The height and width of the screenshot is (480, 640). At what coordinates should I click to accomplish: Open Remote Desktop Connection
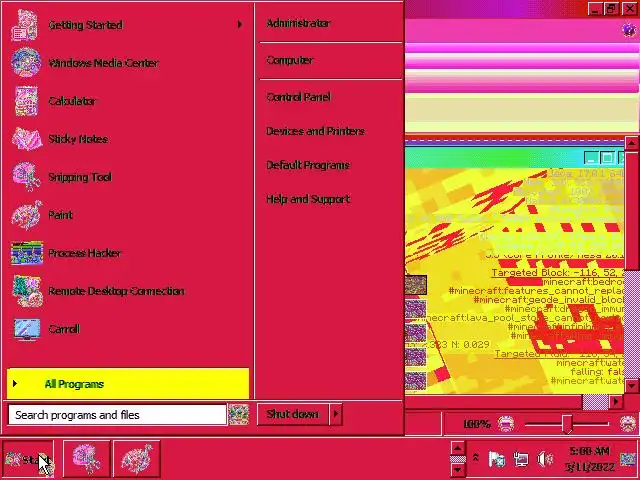point(127,291)
